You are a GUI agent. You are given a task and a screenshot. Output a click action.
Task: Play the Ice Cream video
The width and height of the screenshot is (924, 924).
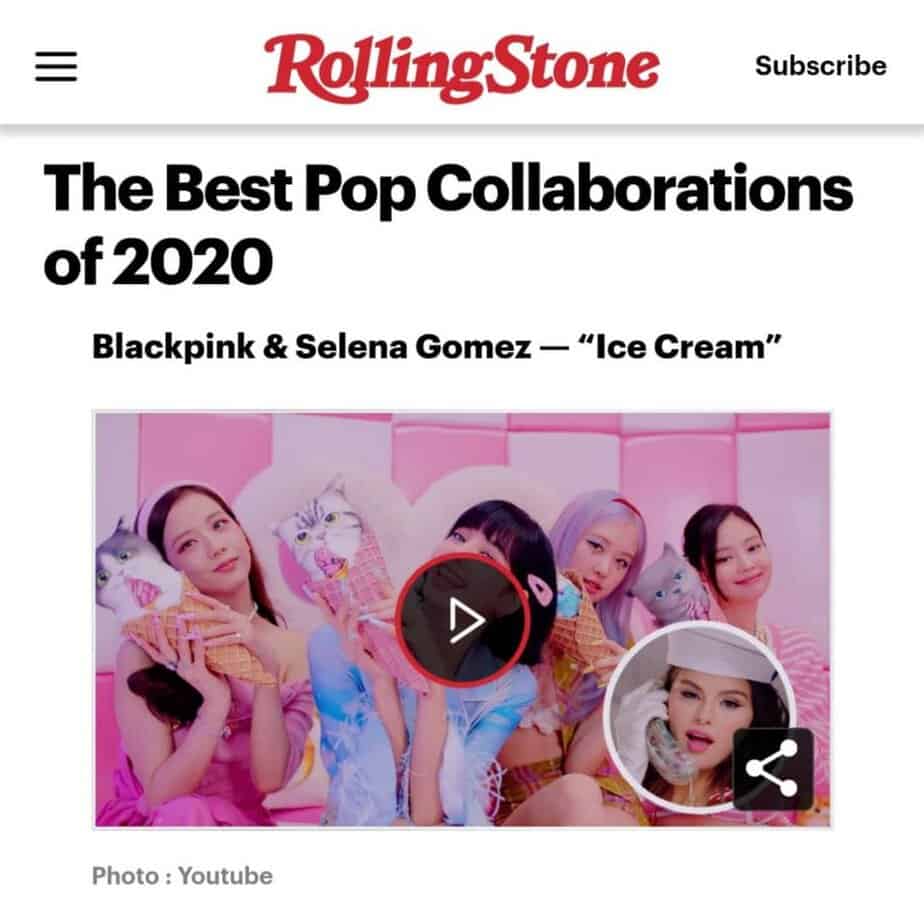(x=463, y=620)
